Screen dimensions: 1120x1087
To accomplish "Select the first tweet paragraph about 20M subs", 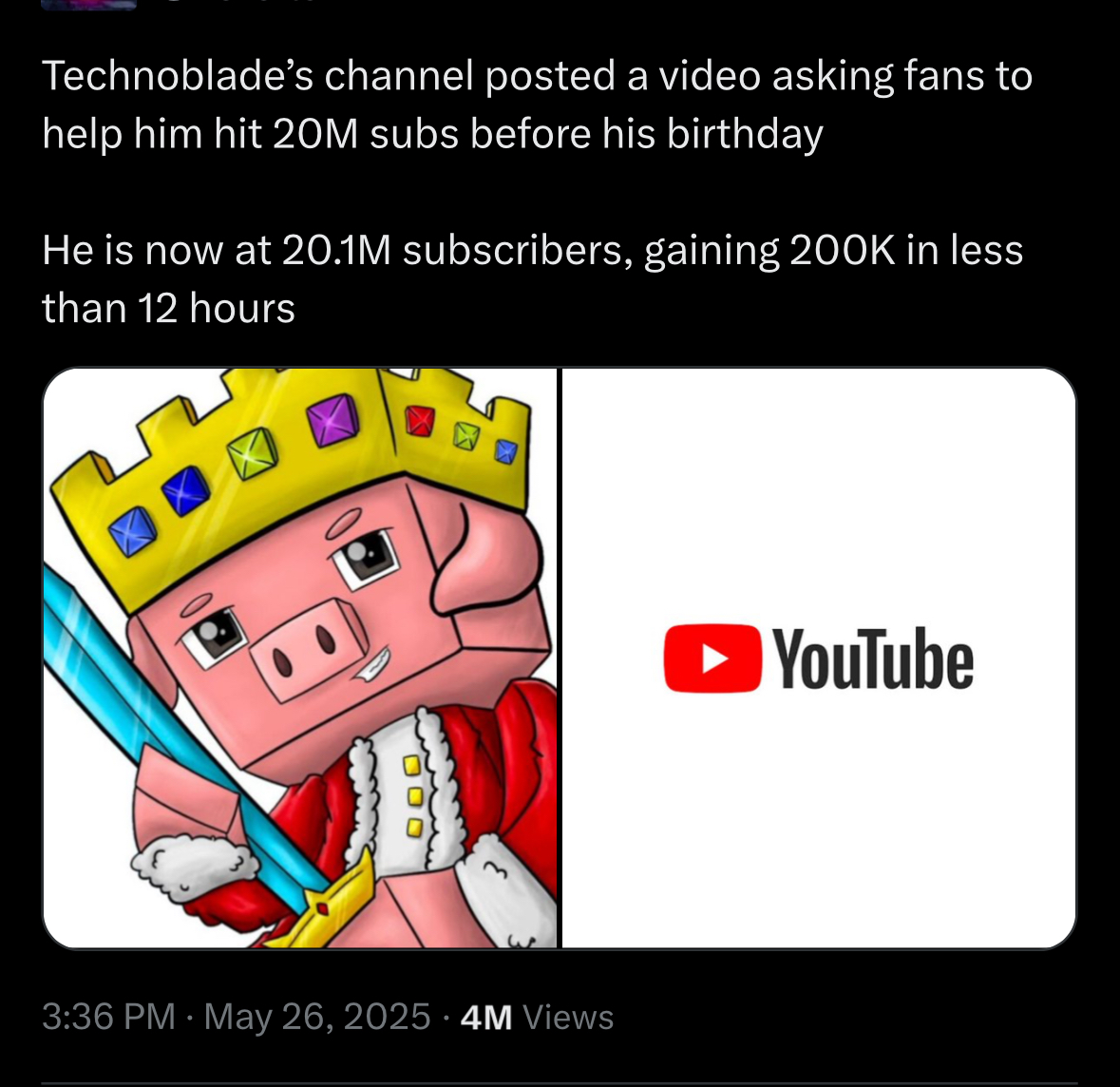I will click(x=537, y=105).
